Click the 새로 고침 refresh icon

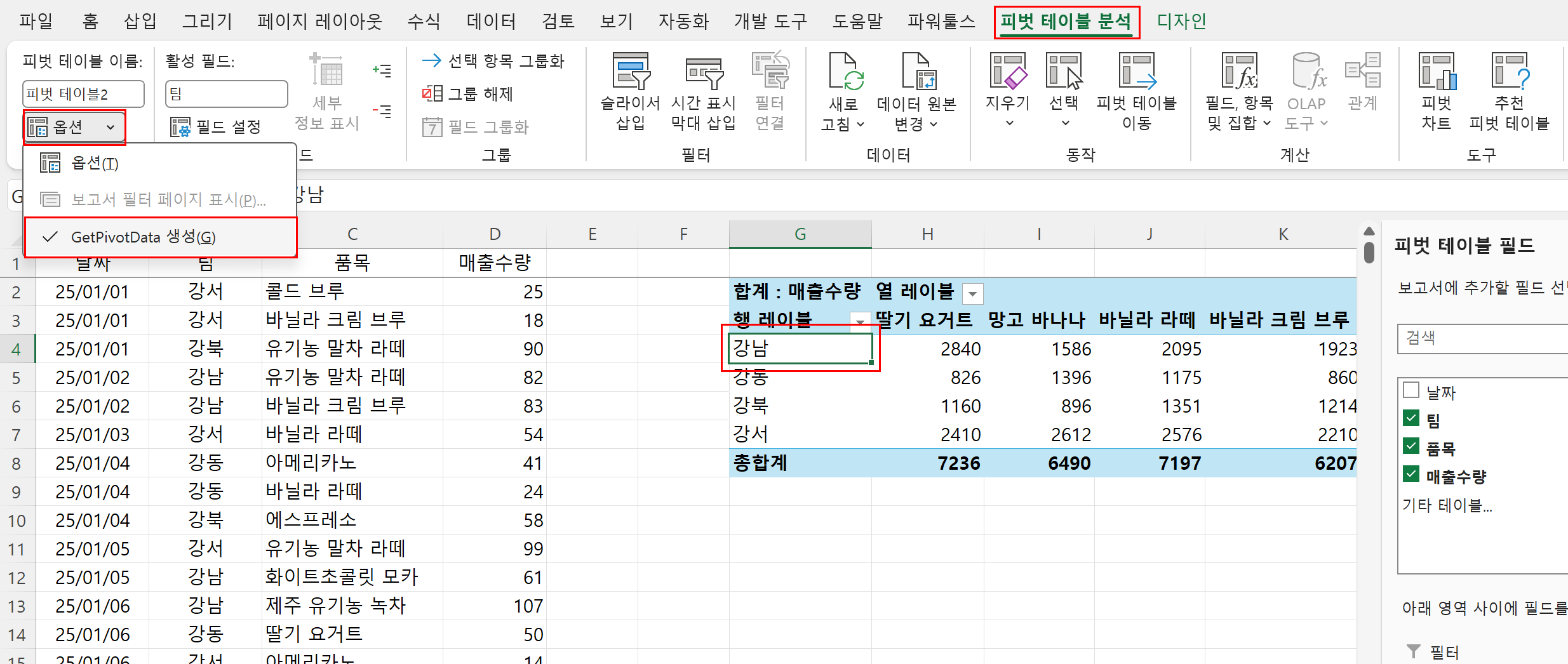845,70
